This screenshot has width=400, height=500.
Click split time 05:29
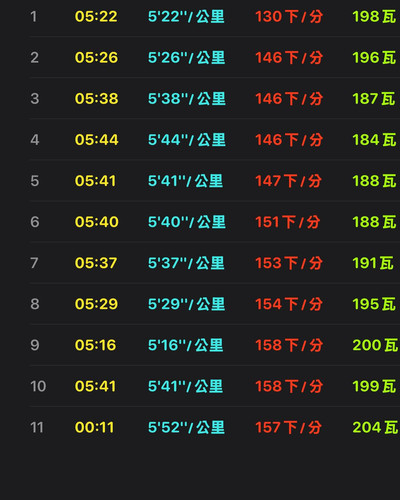coord(96,304)
